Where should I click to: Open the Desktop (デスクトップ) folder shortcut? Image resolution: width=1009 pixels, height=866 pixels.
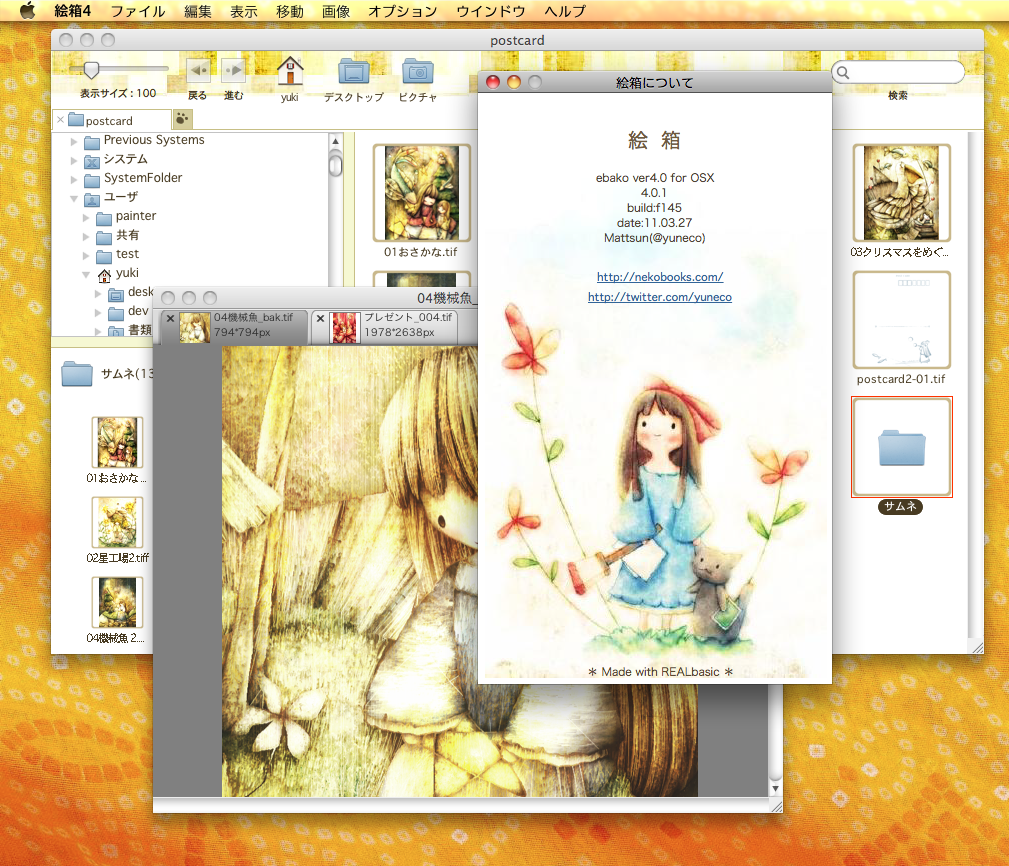[x=354, y=71]
